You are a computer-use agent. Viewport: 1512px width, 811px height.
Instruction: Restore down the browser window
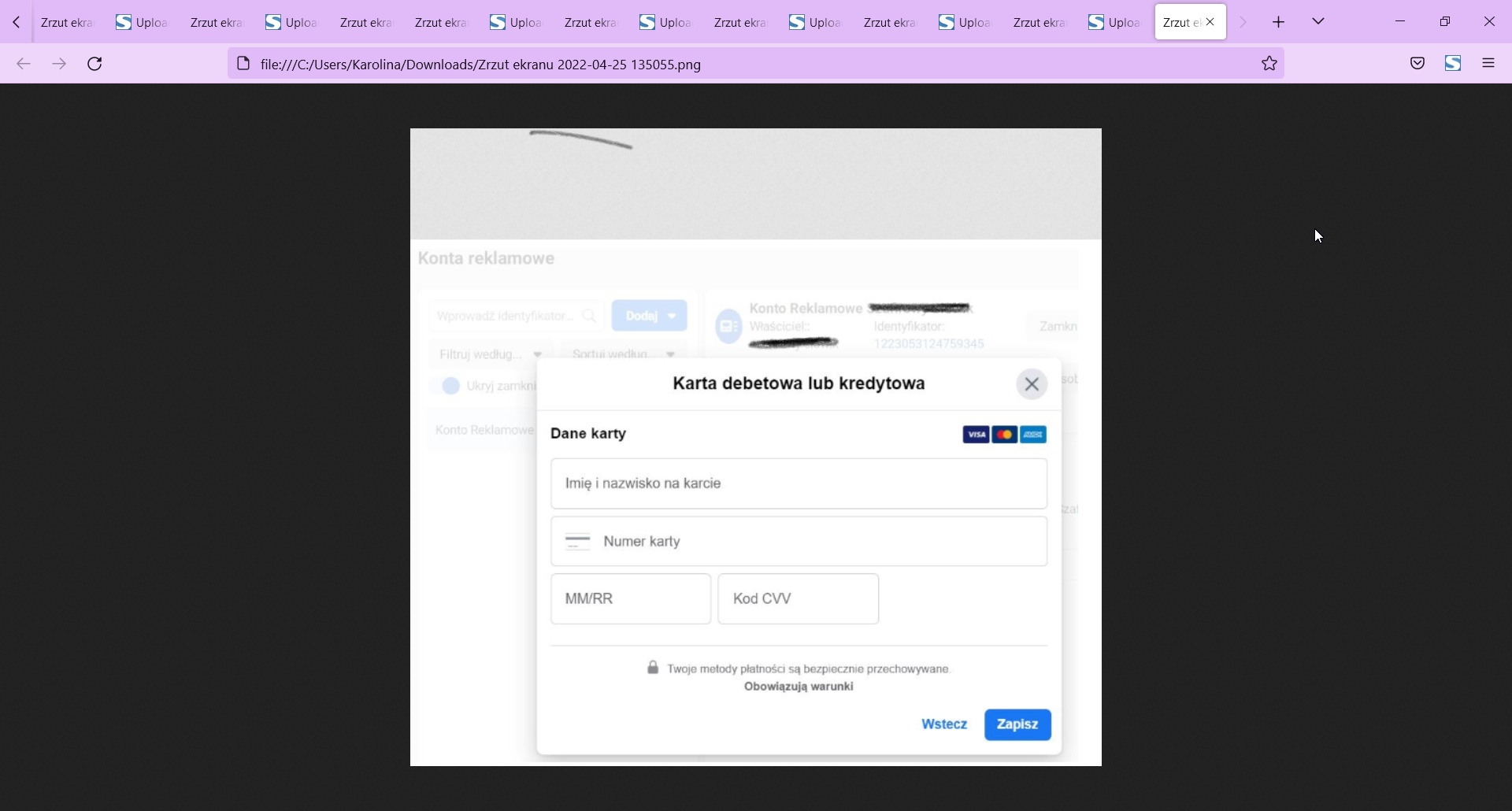pyautogui.click(x=1445, y=22)
